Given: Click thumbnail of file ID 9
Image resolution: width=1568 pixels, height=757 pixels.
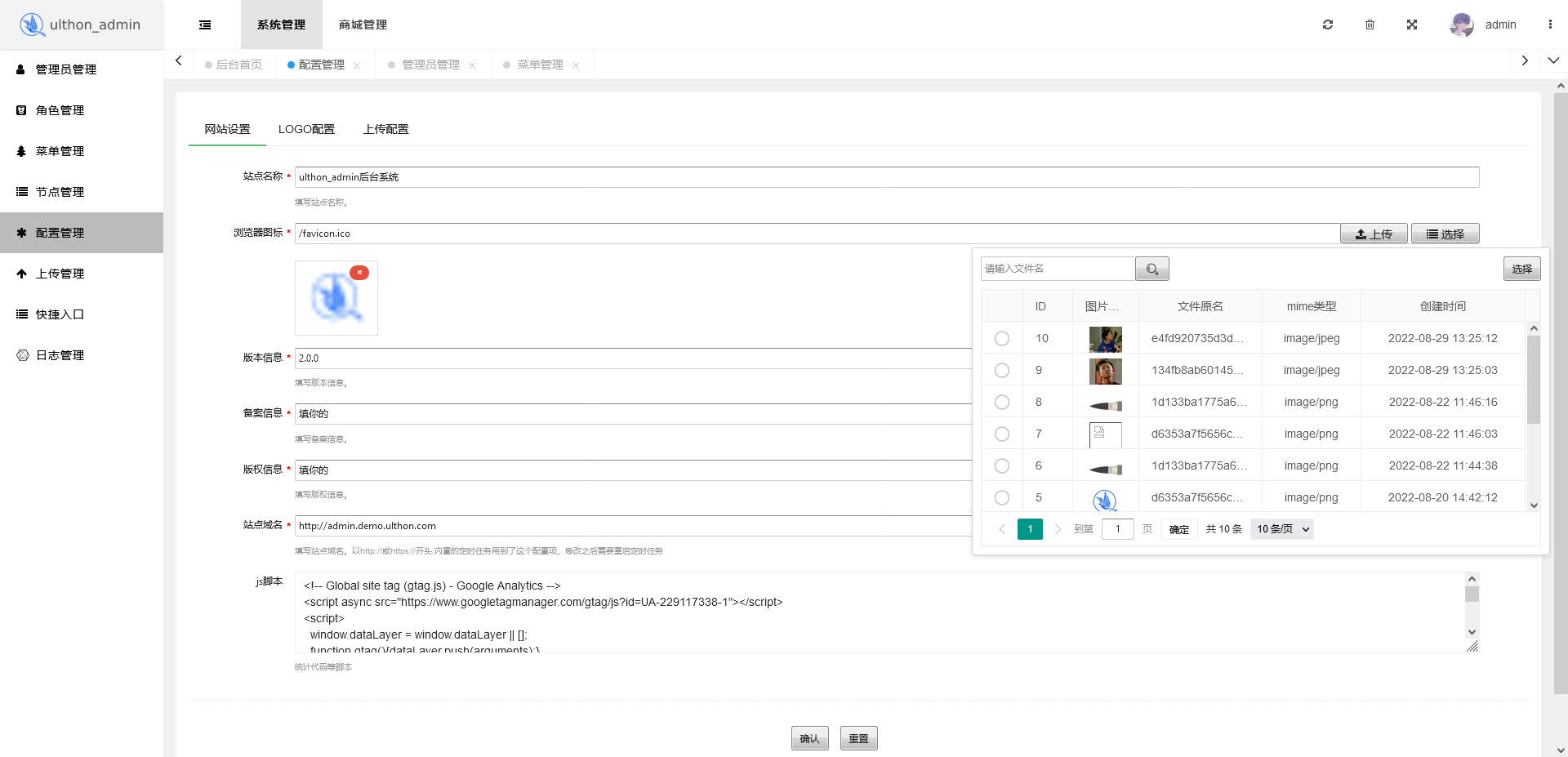Looking at the screenshot, I should tap(1106, 371).
